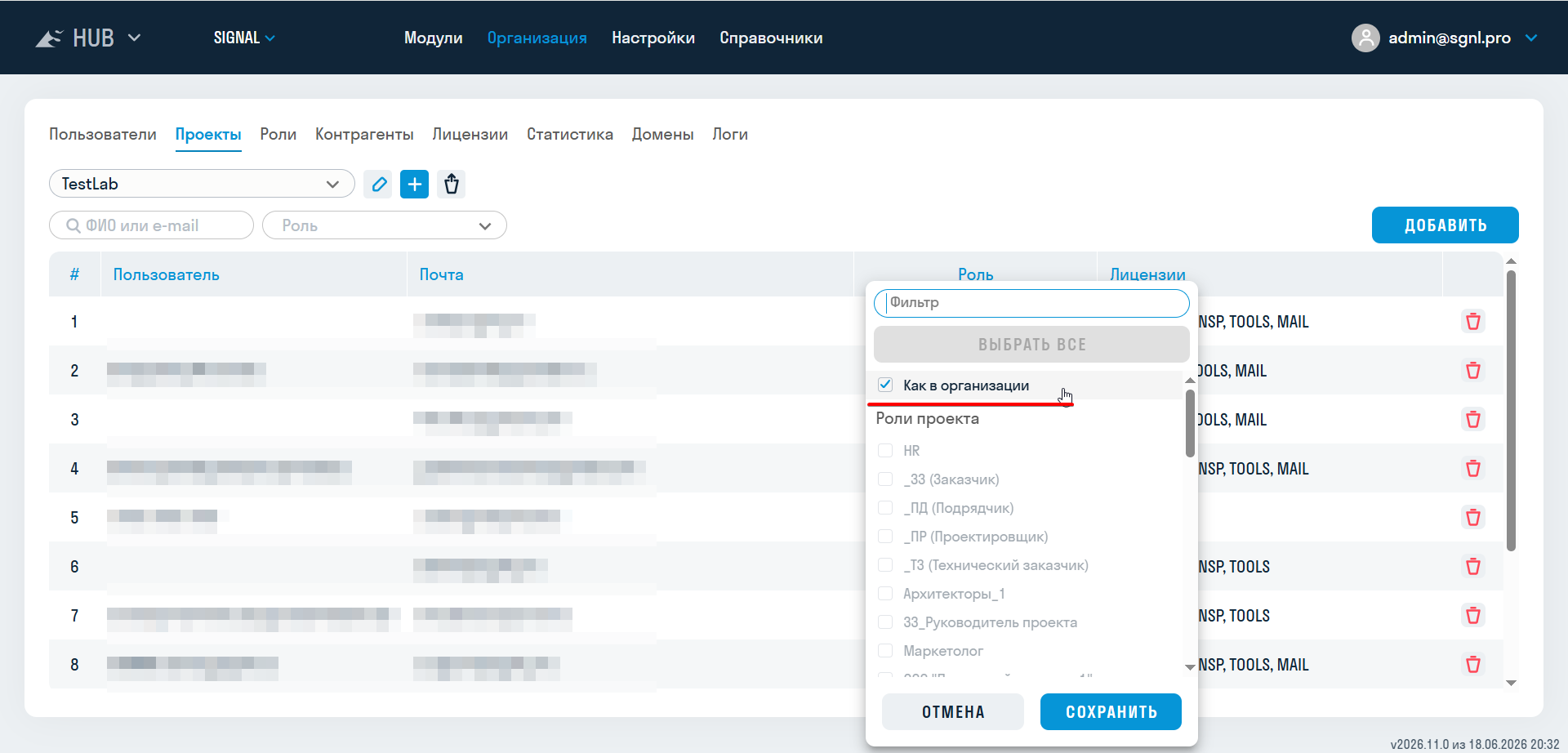This screenshot has height=753, width=1568.
Task: Click the 'Сохранить' button
Action: pyautogui.click(x=1111, y=712)
